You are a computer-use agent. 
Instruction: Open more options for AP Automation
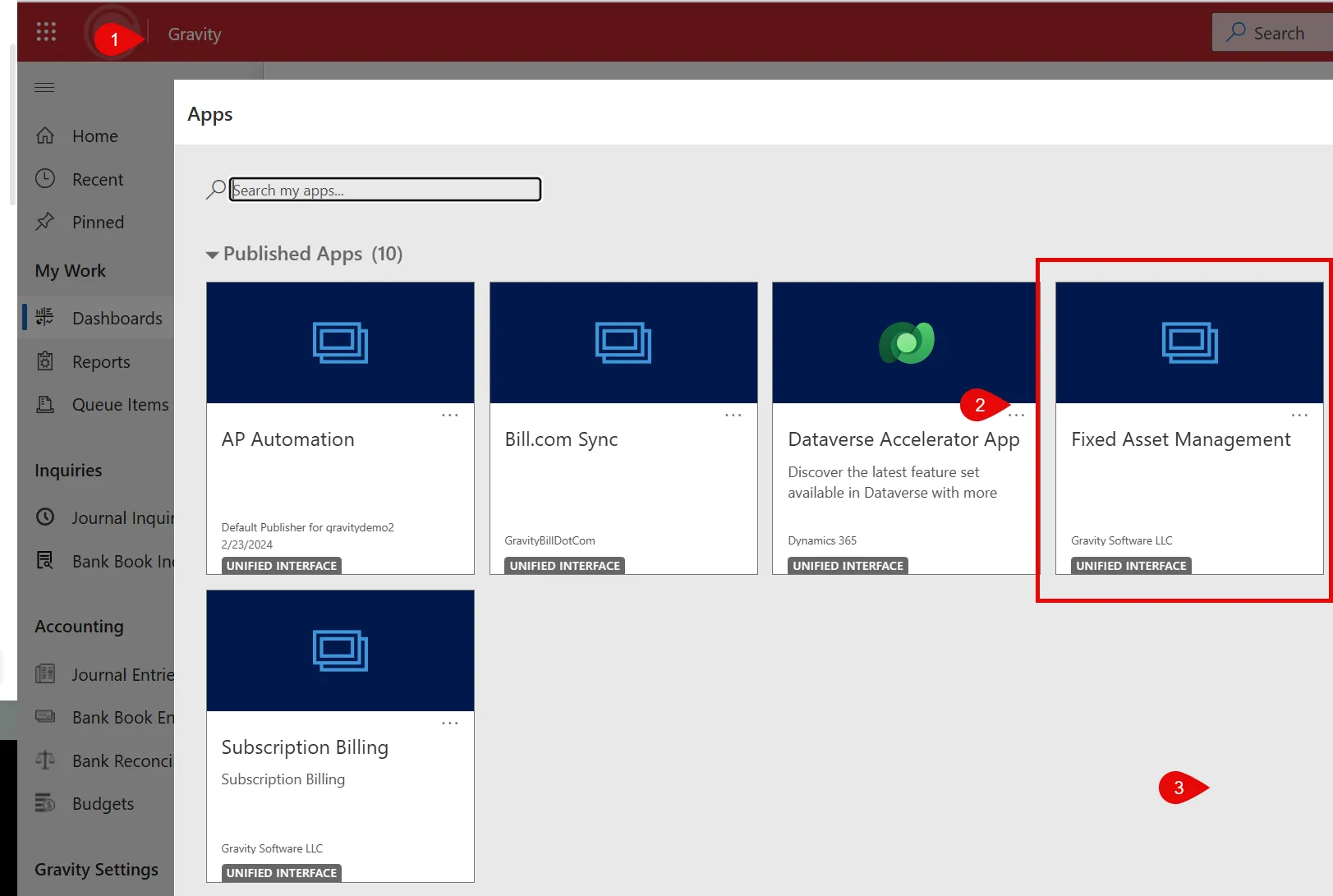[x=450, y=416]
